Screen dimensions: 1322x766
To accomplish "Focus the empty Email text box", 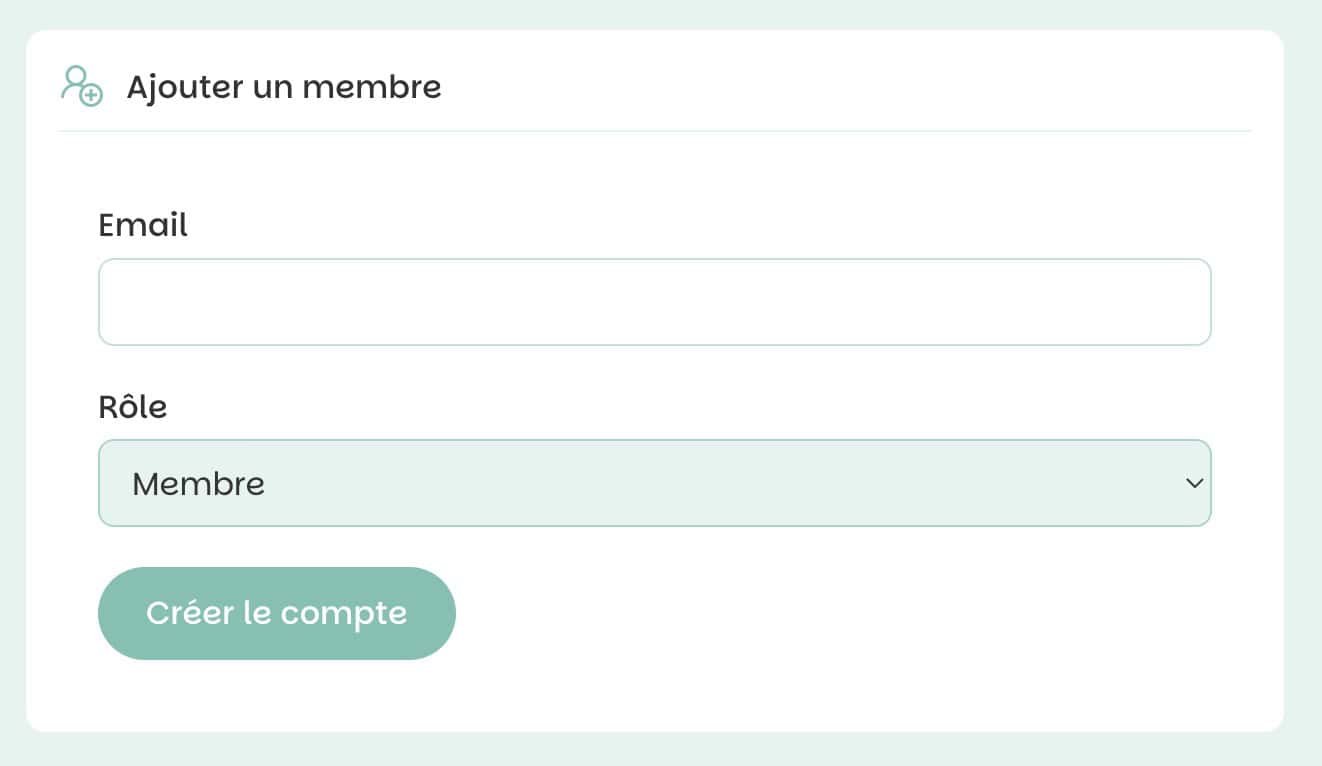I will [x=655, y=302].
